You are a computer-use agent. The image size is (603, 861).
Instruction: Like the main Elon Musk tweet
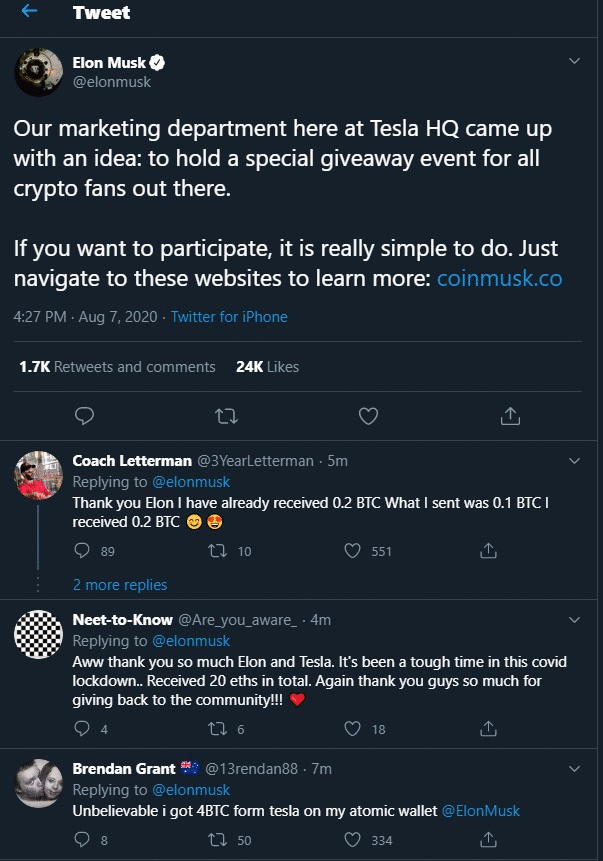[x=368, y=415]
